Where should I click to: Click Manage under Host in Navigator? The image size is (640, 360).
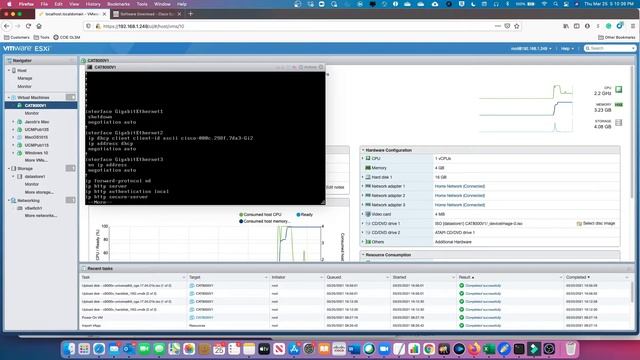(x=24, y=78)
